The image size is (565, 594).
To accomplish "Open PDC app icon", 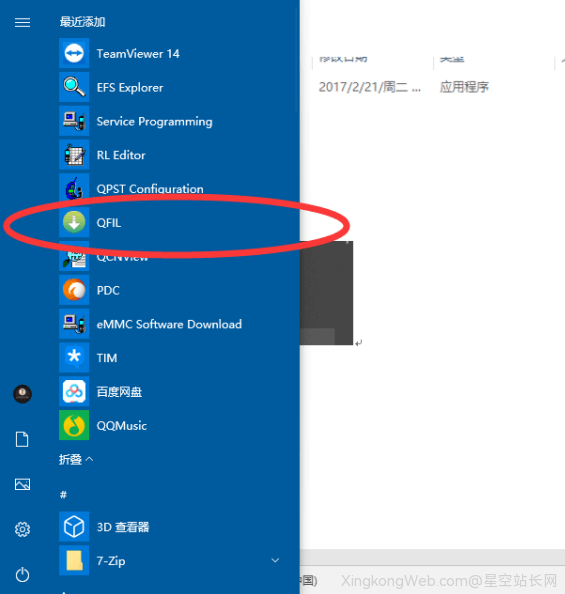I will coord(74,290).
